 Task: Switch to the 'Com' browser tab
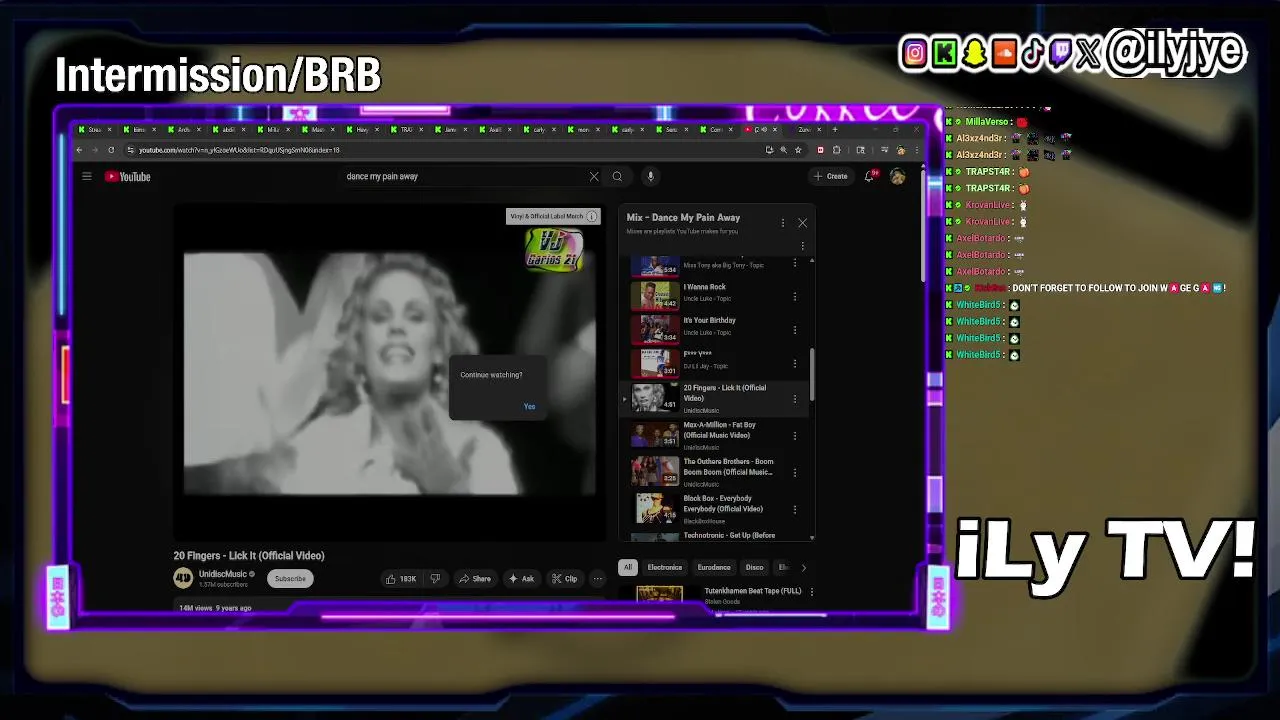716,129
